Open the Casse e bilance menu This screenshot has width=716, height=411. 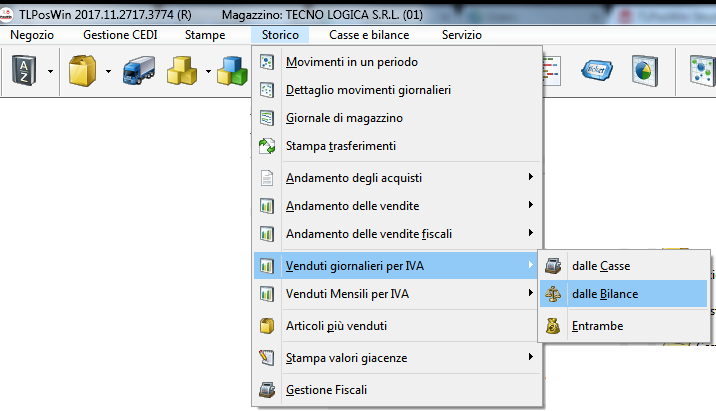point(368,35)
